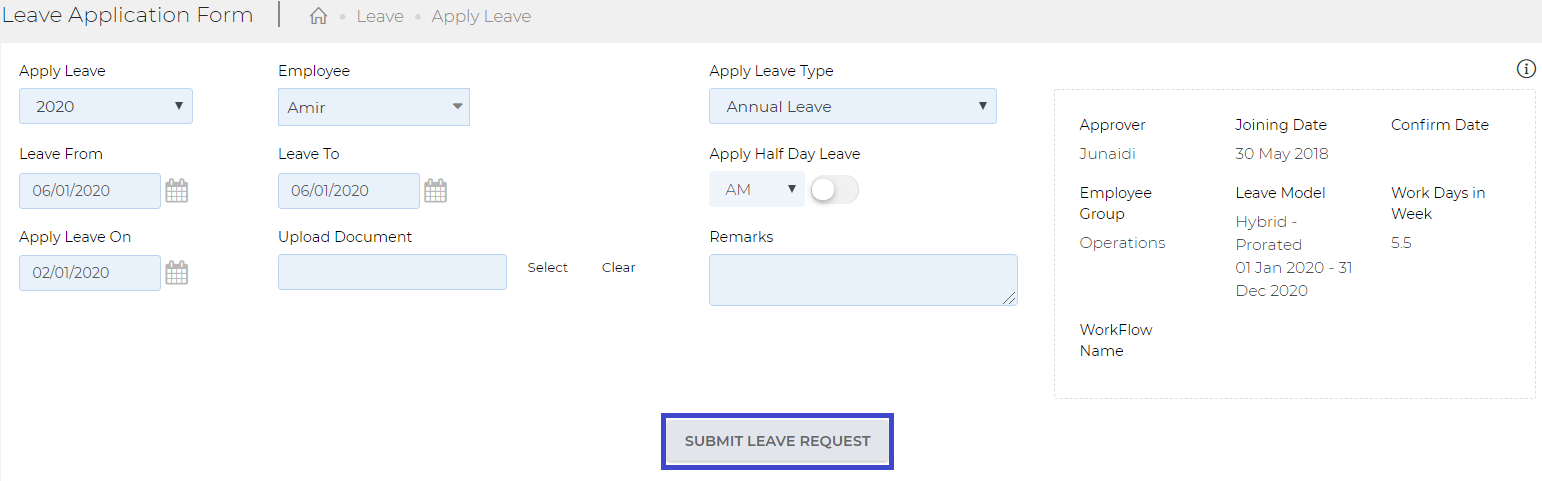This screenshot has width=1542, height=481.
Task: Click the Leave From date field
Action: (x=90, y=191)
